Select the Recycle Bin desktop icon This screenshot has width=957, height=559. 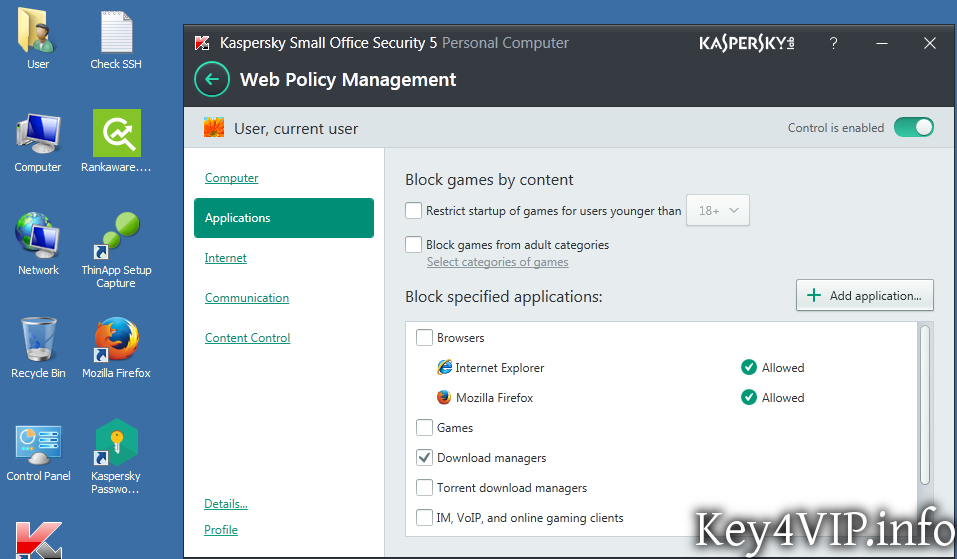click(38, 348)
